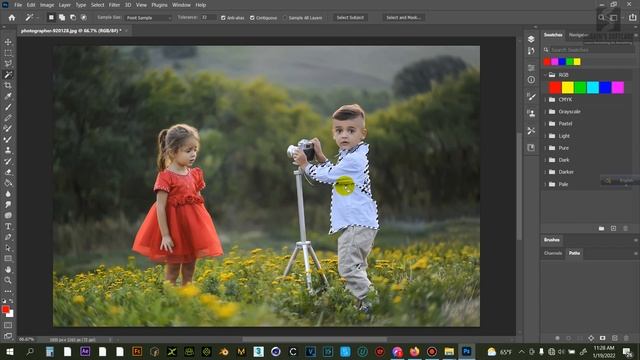The image size is (640, 360).
Task: Select the Zoom tool
Action: [8, 280]
